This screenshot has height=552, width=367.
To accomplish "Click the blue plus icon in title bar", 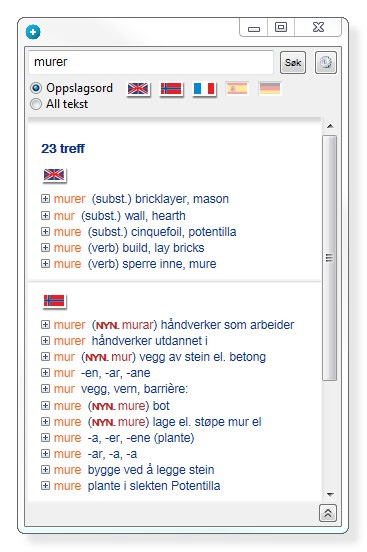I will pos(33,32).
